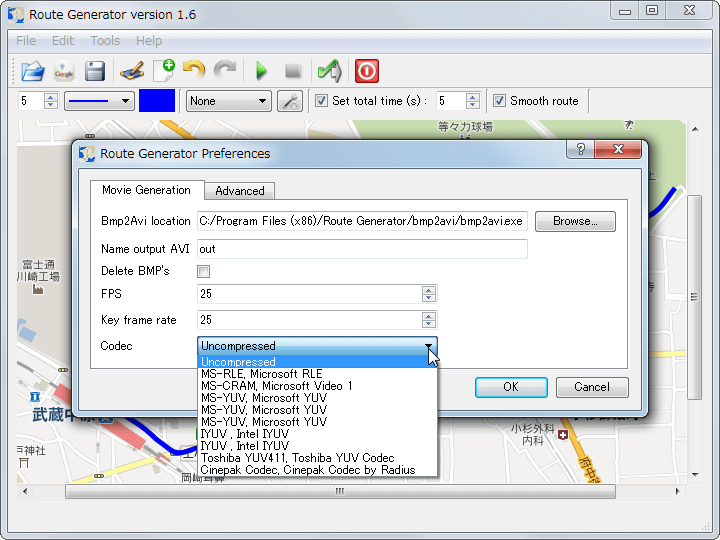Screen dimensions: 720x540
Task: Select Cinepak Codec by Radius option
Action: (317, 470)
